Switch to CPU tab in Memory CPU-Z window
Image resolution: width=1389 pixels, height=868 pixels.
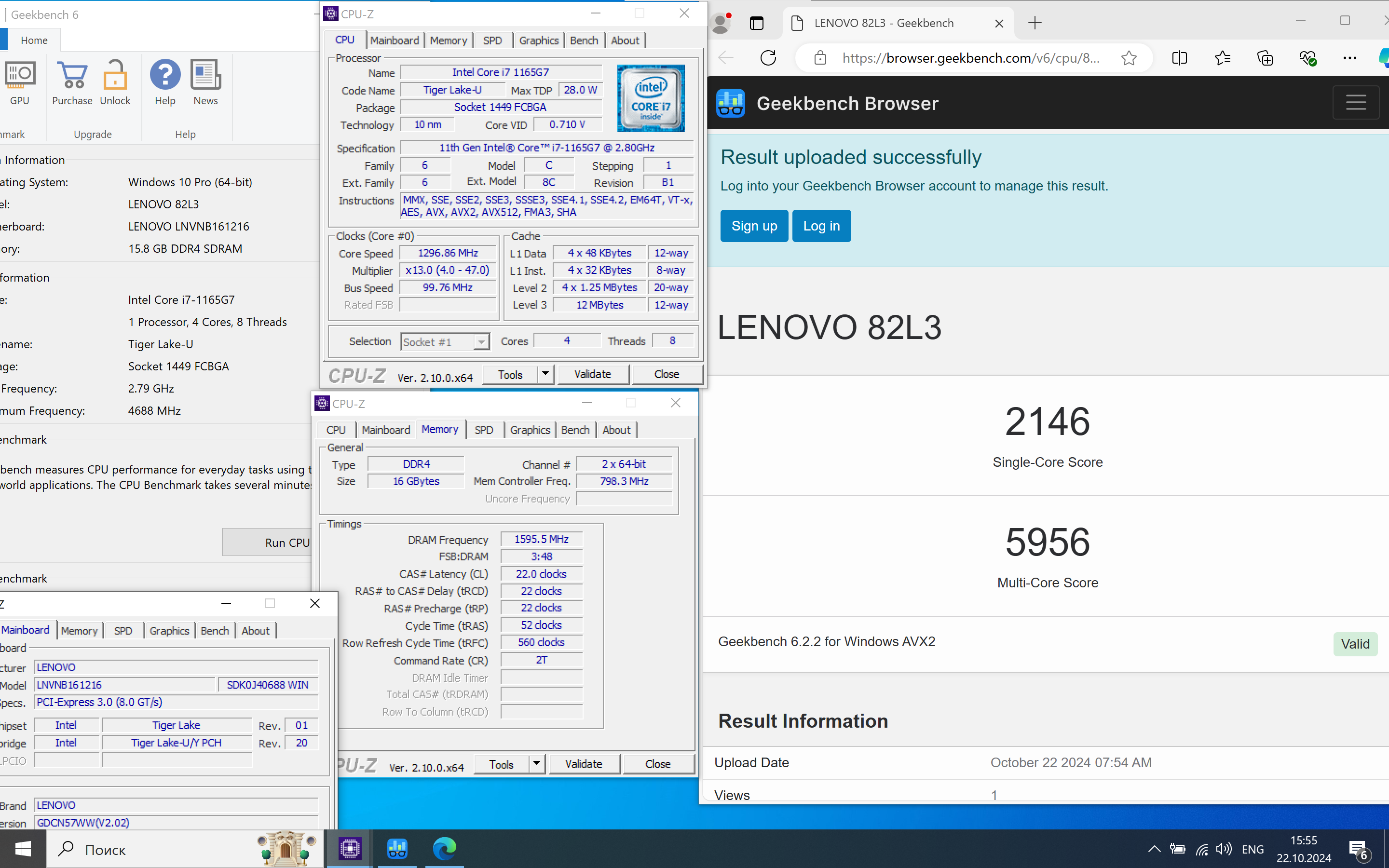coord(336,430)
